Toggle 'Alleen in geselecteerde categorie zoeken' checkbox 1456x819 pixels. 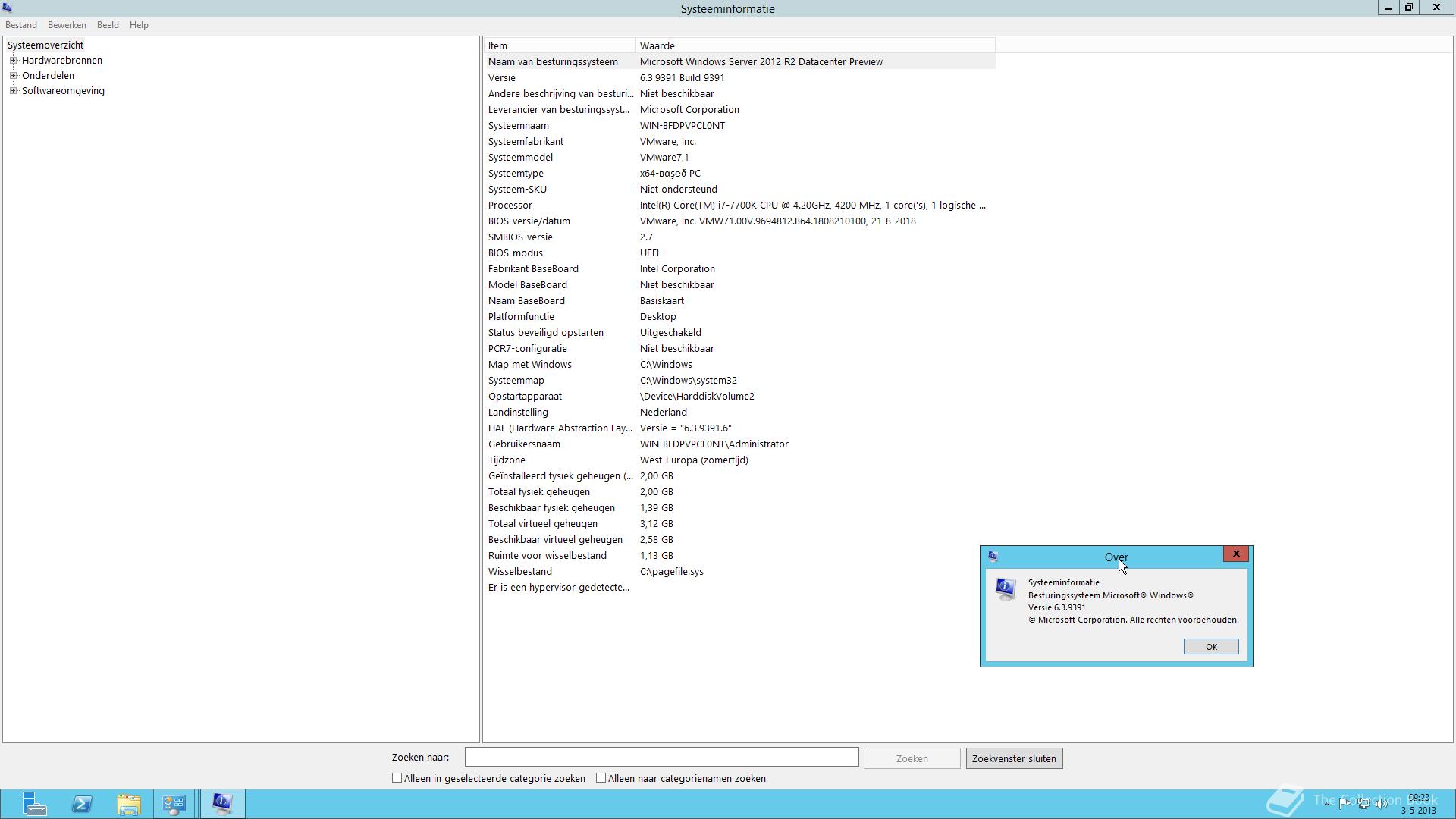pyautogui.click(x=397, y=778)
